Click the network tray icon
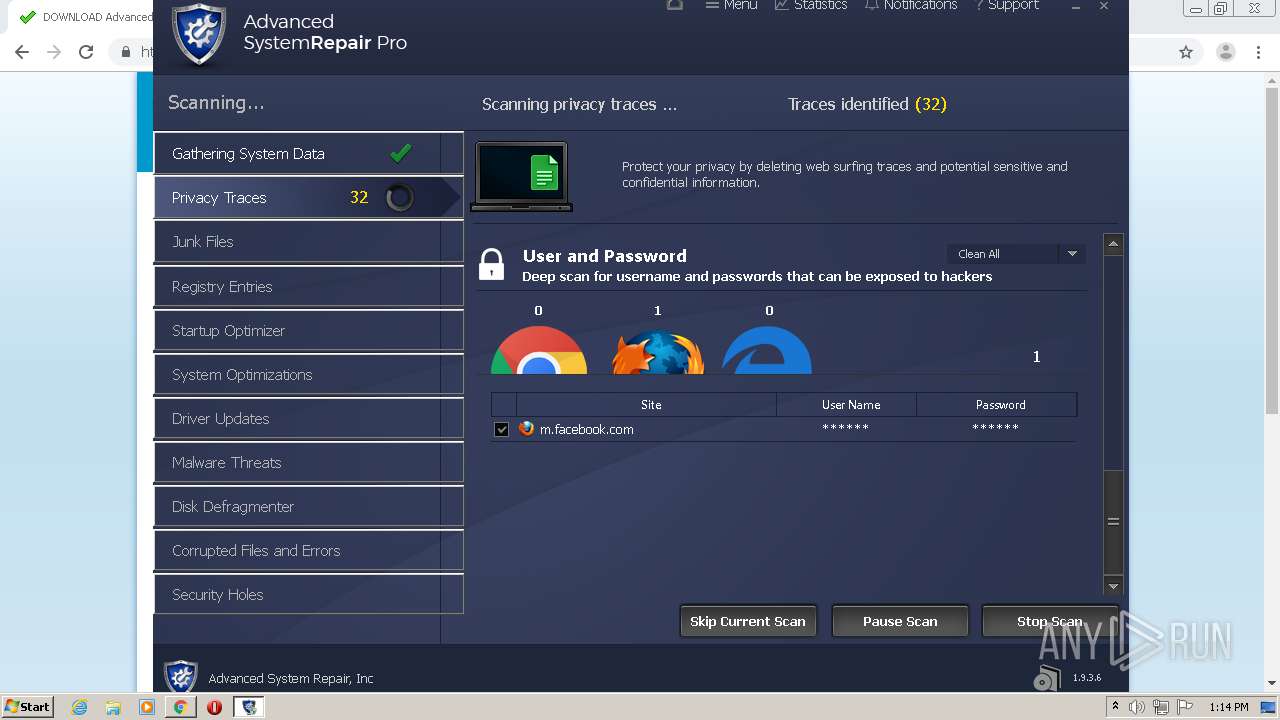1280x720 pixels. [1161, 707]
